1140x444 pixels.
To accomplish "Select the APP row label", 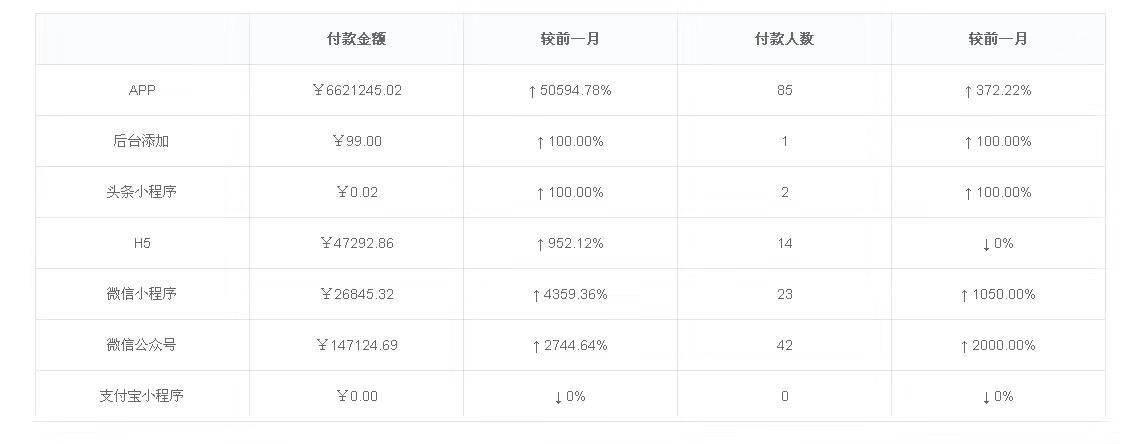I will pos(142,90).
